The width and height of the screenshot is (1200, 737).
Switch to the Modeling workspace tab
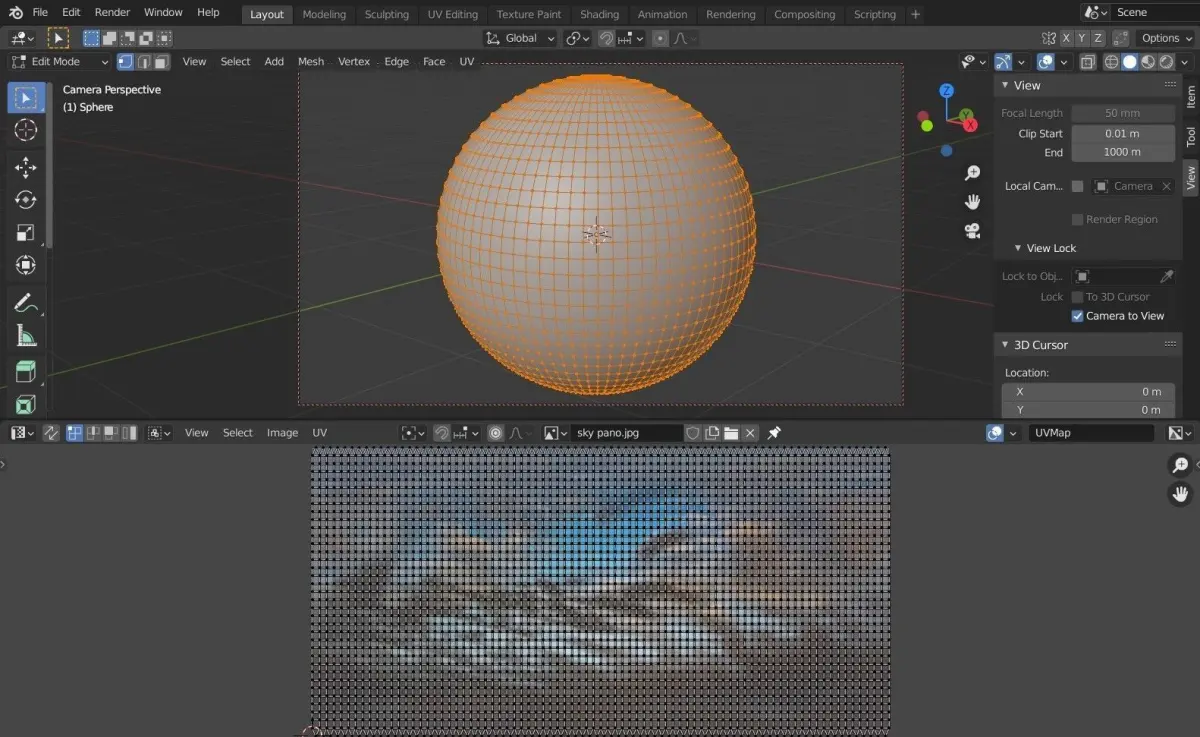324,14
